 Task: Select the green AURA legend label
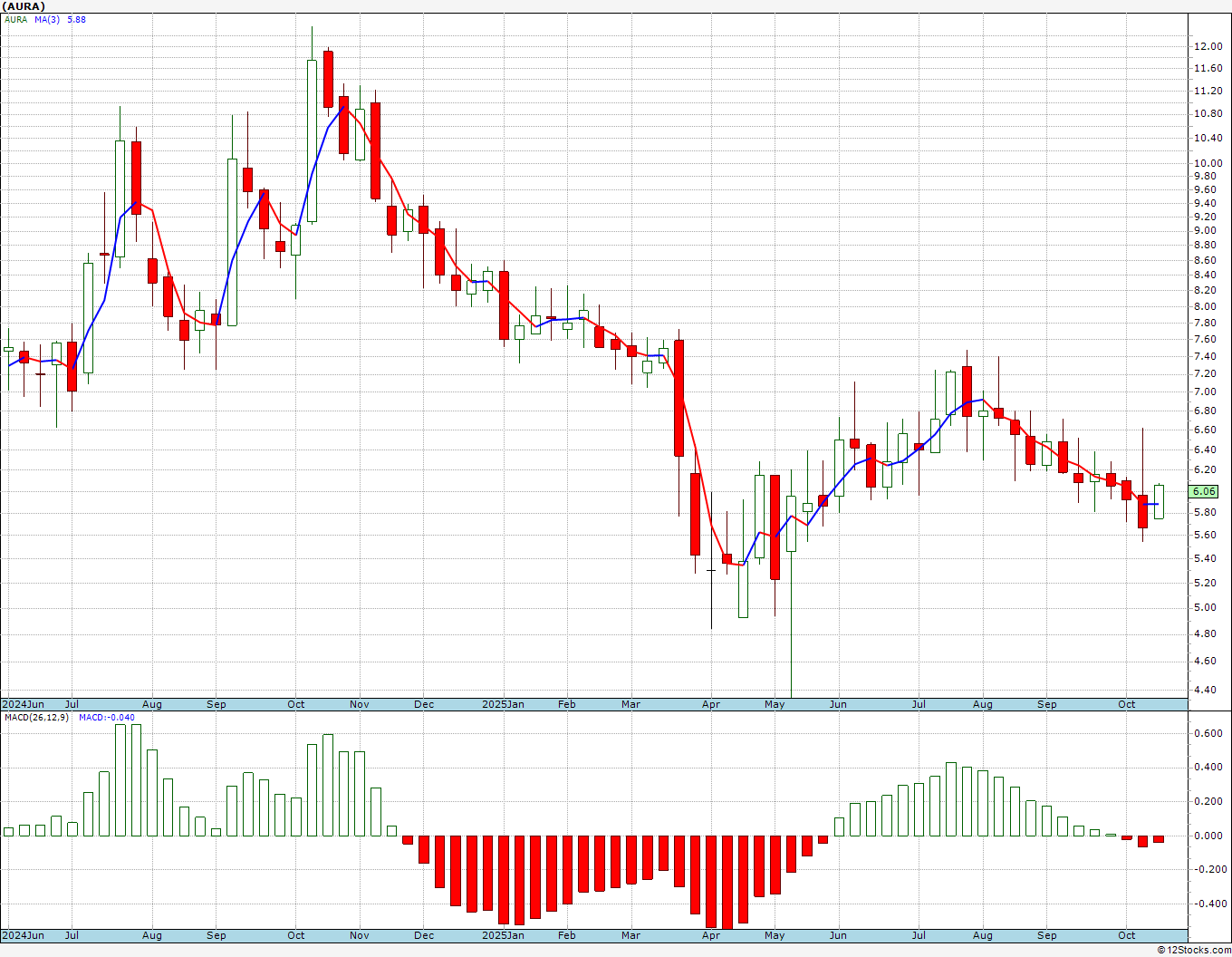click(16, 19)
